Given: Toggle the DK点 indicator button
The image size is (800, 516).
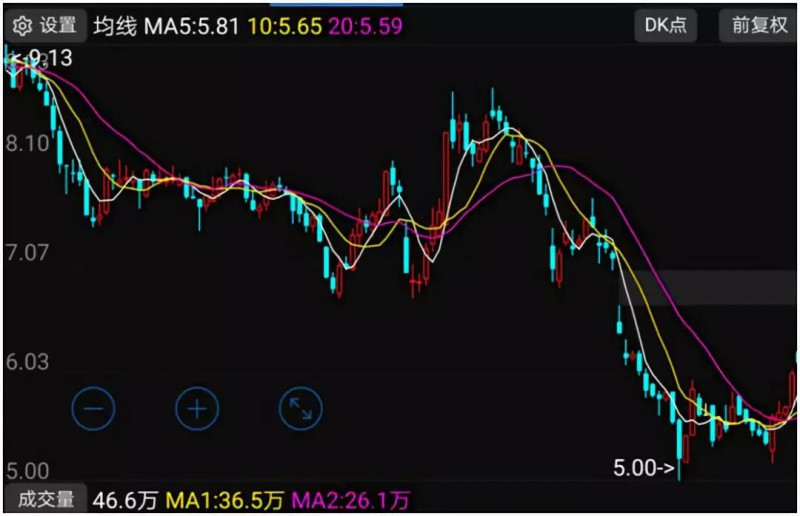Looking at the screenshot, I should (x=665, y=25).
